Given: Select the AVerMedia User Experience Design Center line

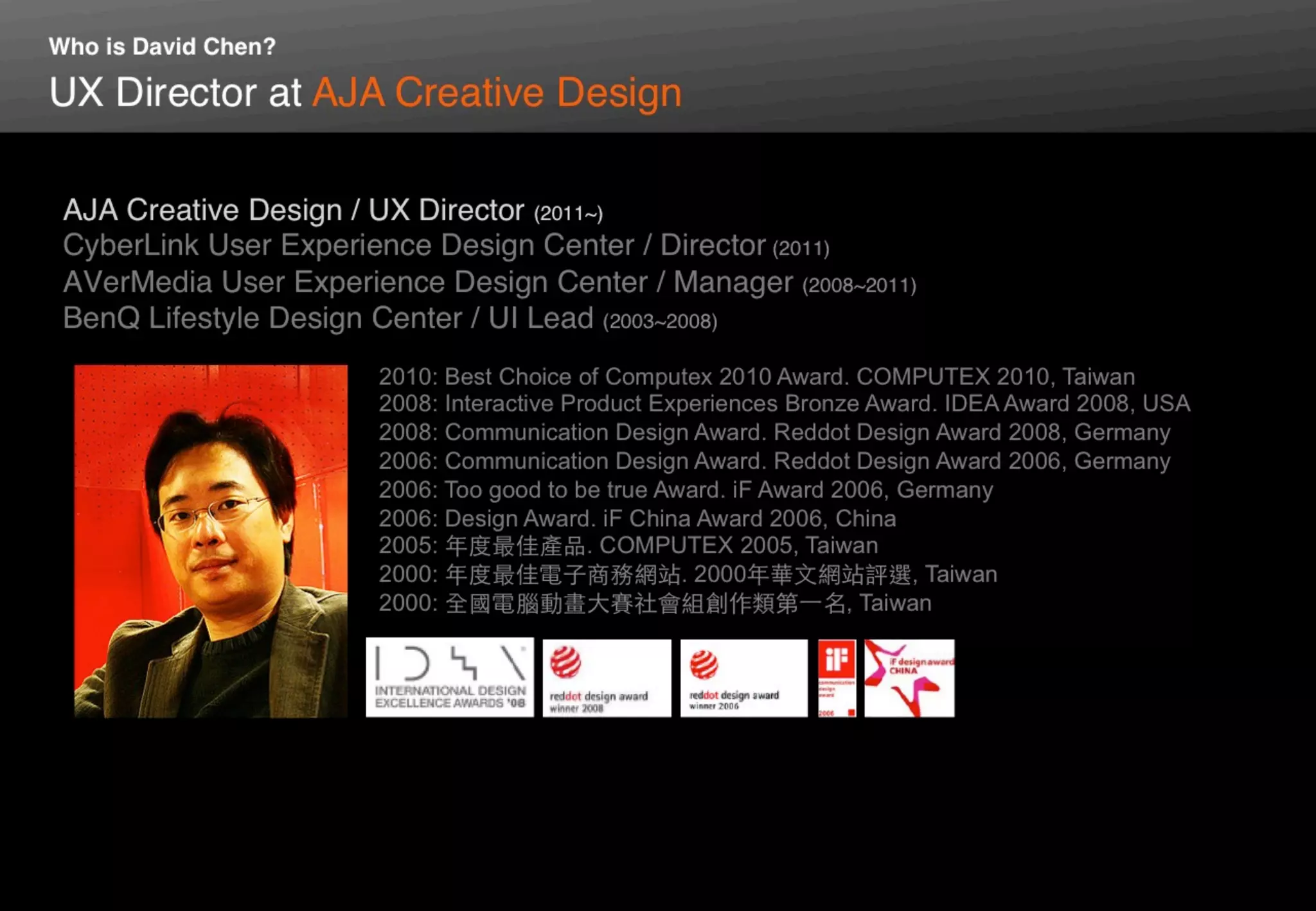Looking at the screenshot, I should click(x=489, y=283).
